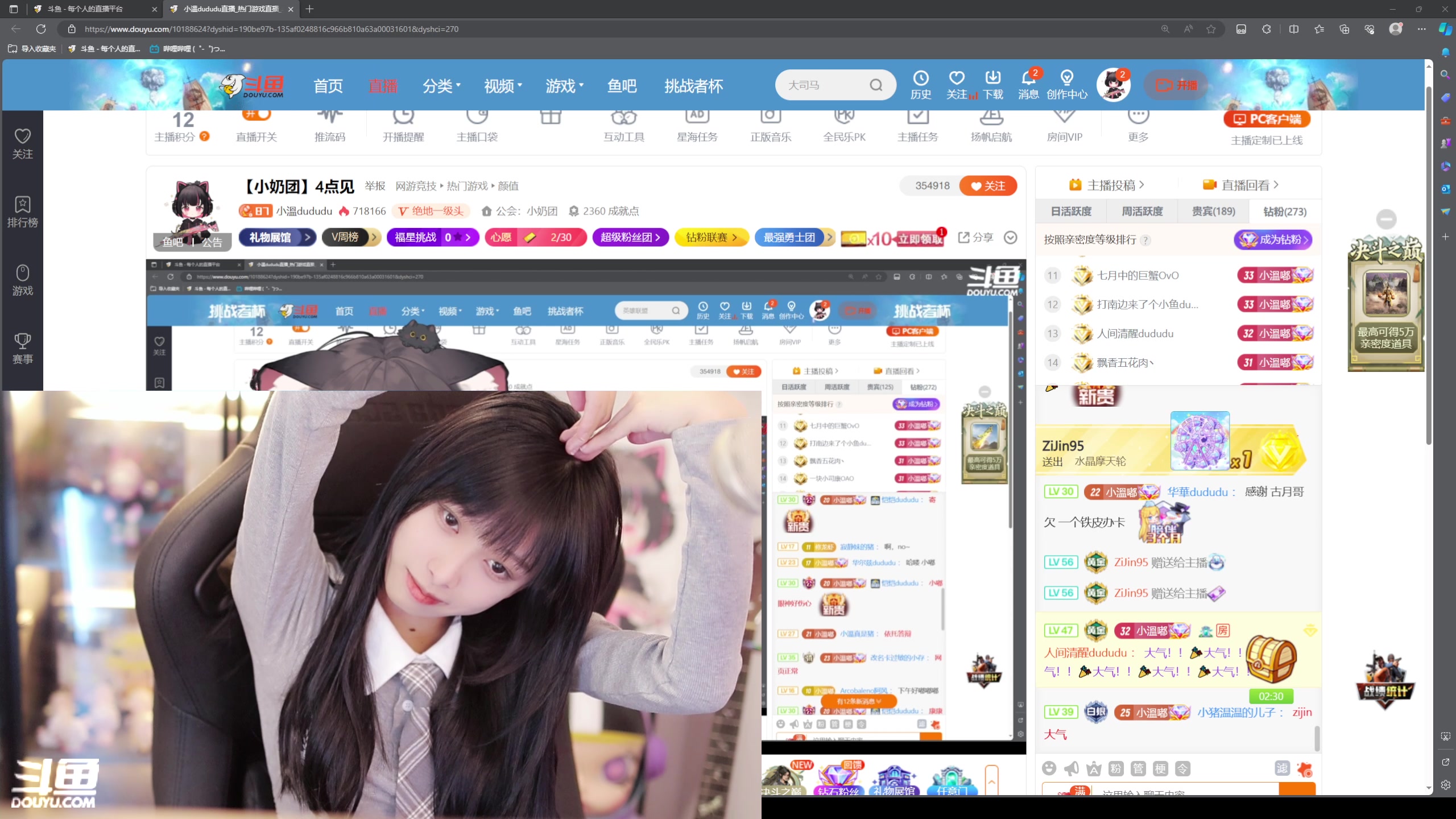Expand the 分类 dropdown in navigation

tap(441, 86)
